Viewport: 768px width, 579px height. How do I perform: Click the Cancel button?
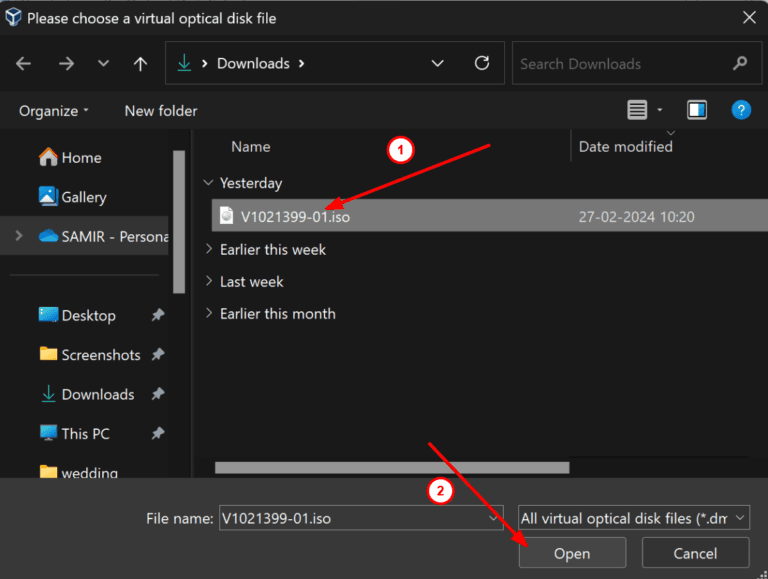pyautogui.click(x=695, y=553)
